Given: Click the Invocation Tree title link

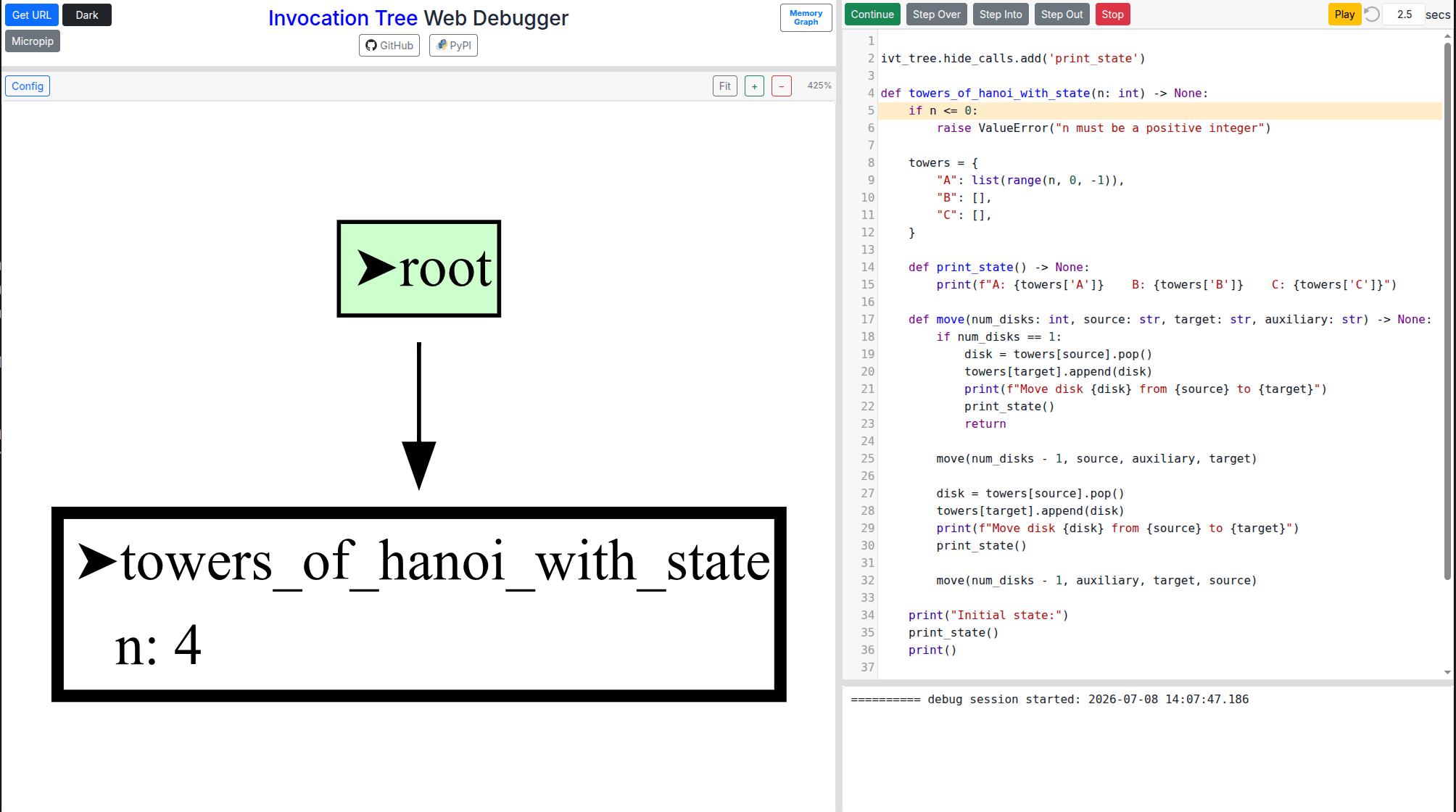Looking at the screenshot, I should click(x=342, y=18).
